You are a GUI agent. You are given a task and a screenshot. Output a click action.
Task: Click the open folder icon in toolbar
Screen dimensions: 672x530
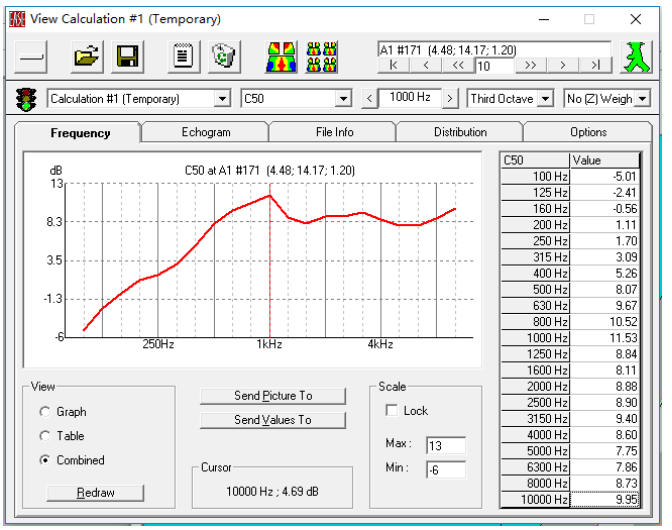(85, 57)
